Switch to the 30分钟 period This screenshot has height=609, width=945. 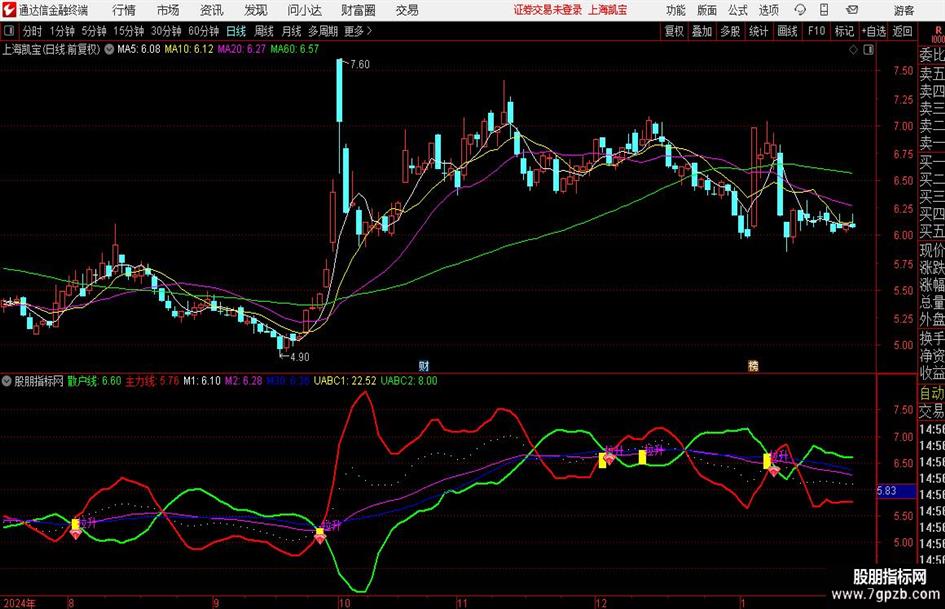[x=166, y=31]
